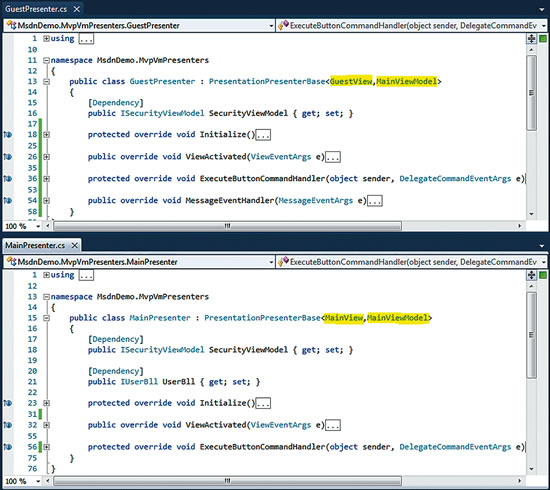Click the vertical scrollbar thumb in GuestPresenter editor

[x=532, y=93]
